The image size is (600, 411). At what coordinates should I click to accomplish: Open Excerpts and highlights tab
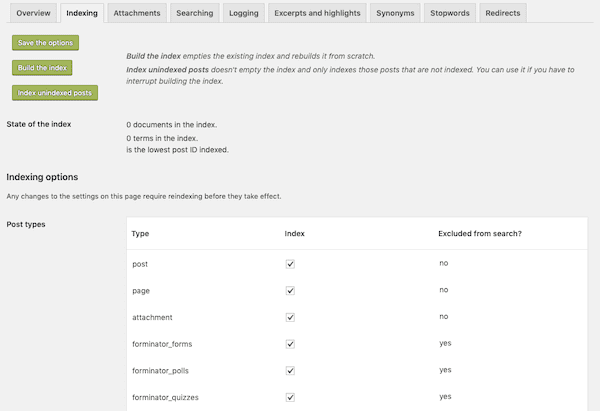pos(317,13)
